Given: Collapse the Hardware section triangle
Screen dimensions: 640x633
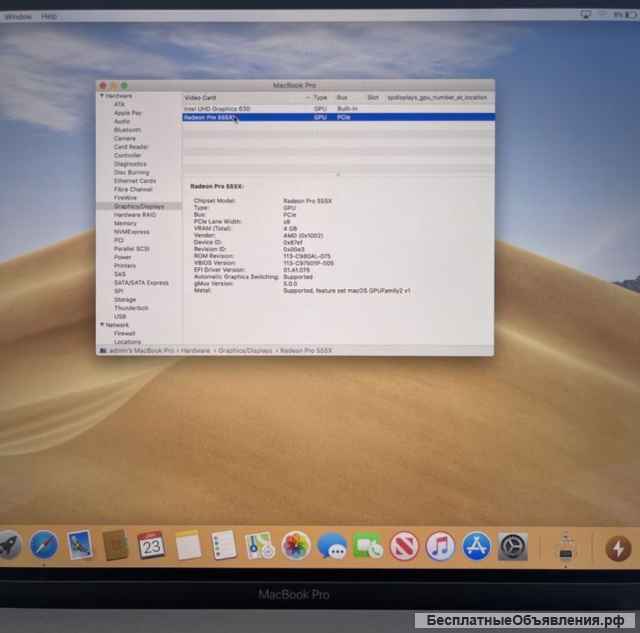Looking at the screenshot, I should 102,96.
